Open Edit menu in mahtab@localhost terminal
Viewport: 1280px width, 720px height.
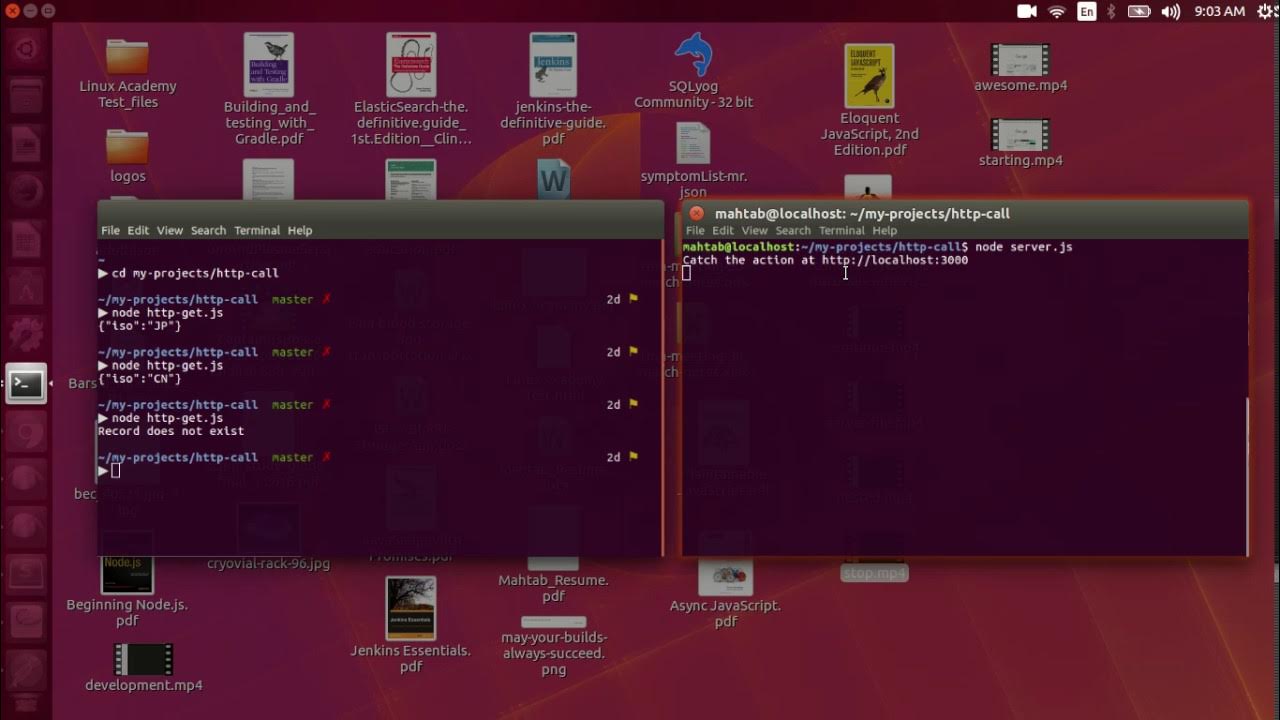click(723, 230)
